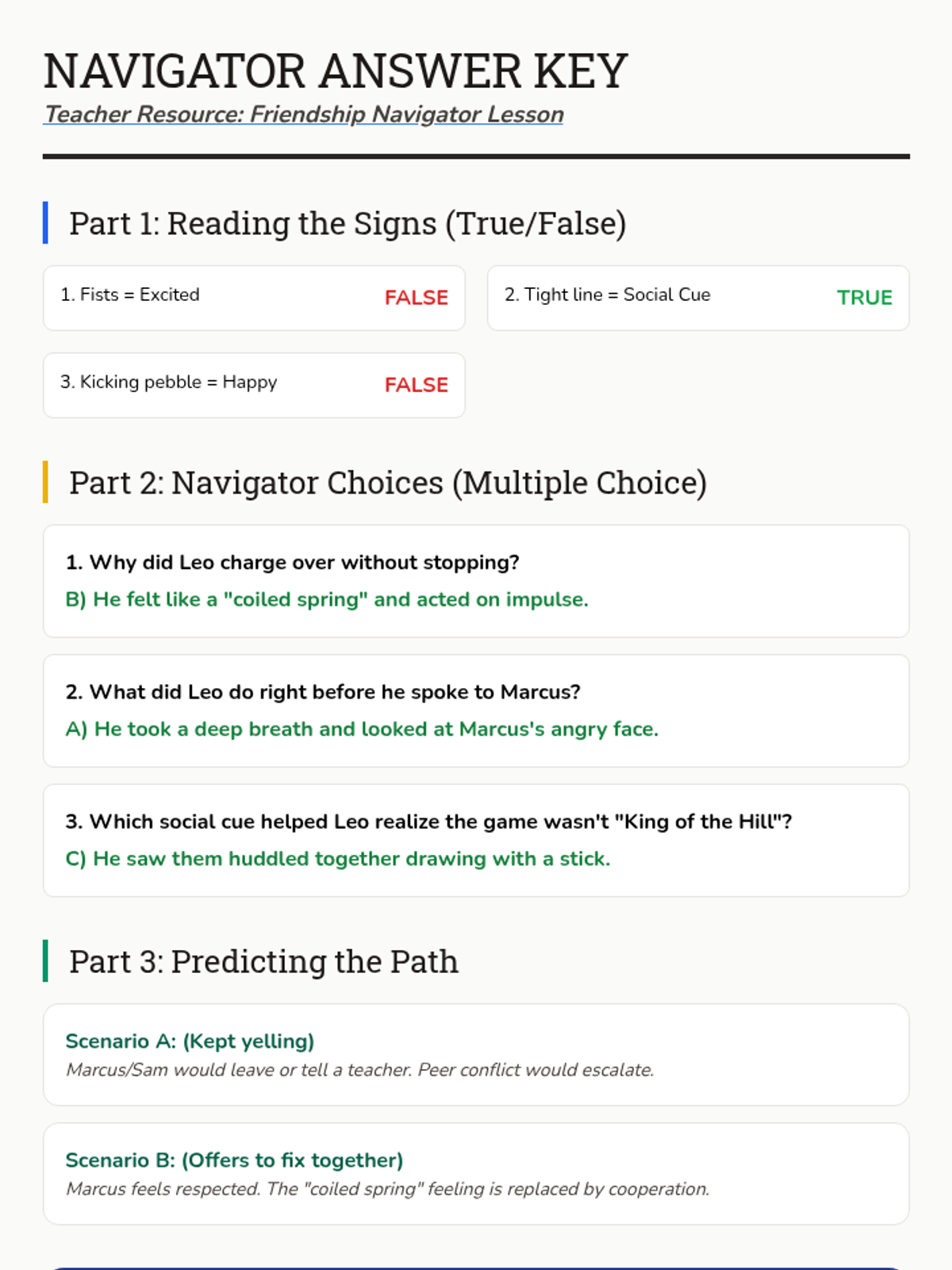Open the Teacher Resource: Friendship Navigator Lesson link

click(x=304, y=114)
